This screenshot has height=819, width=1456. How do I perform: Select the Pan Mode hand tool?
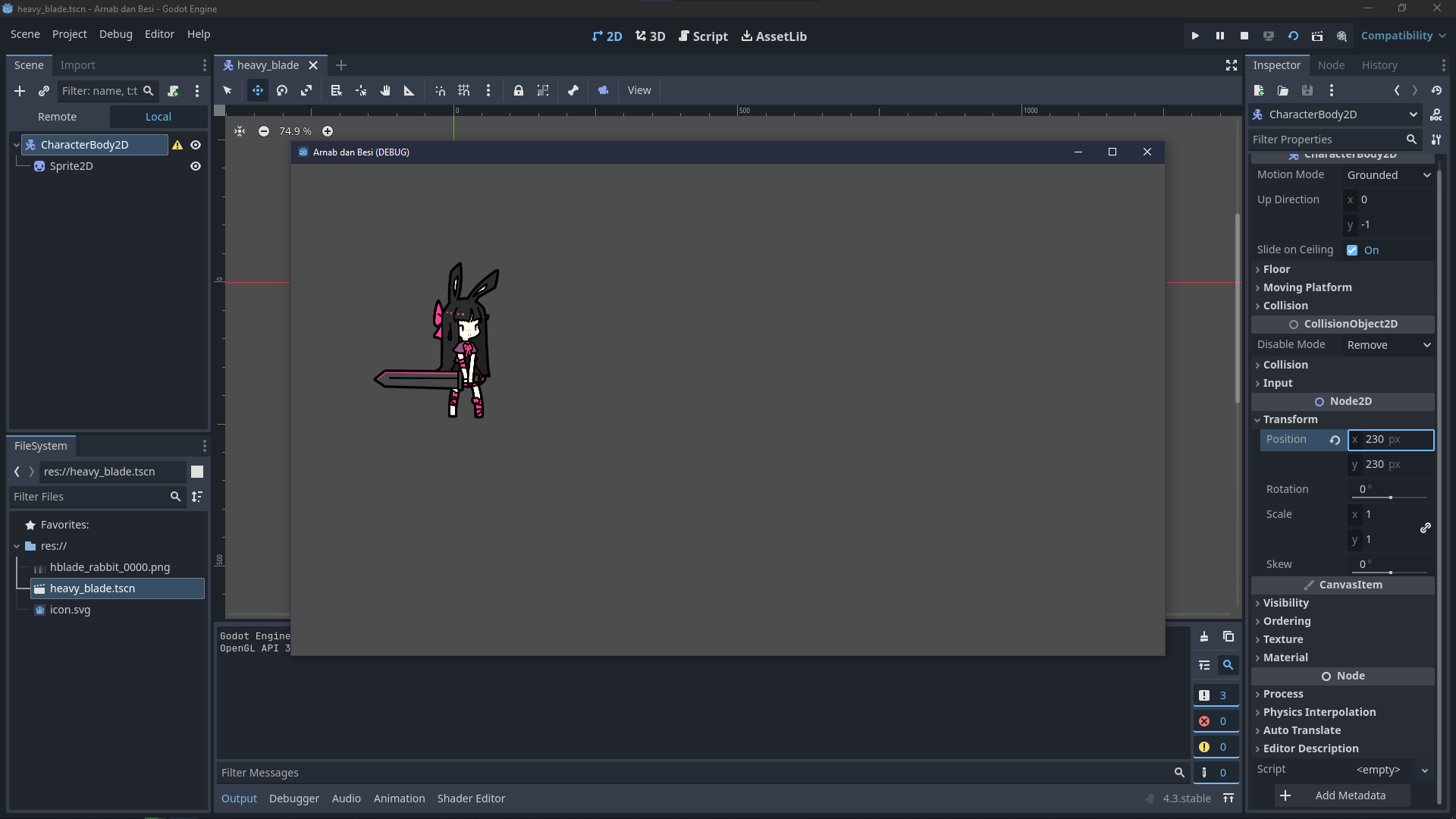[x=385, y=90]
